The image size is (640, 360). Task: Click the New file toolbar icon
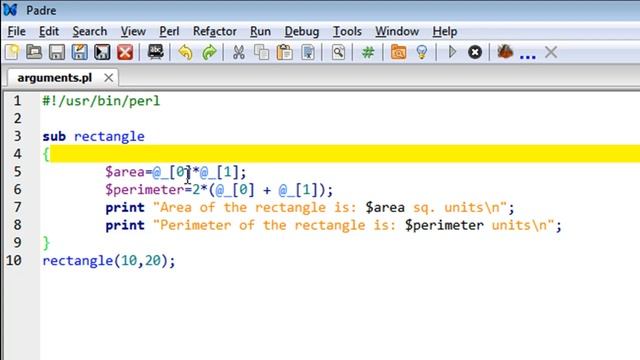pos(12,52)
